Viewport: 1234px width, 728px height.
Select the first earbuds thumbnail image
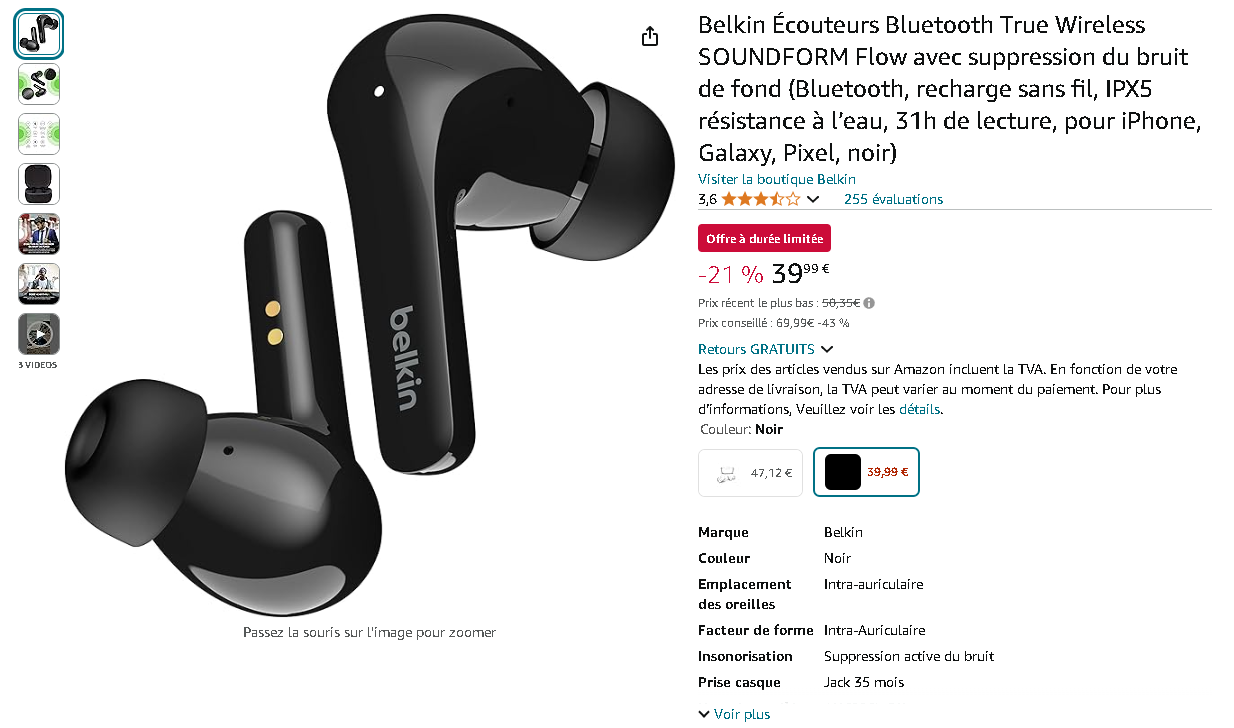[39, 34]
